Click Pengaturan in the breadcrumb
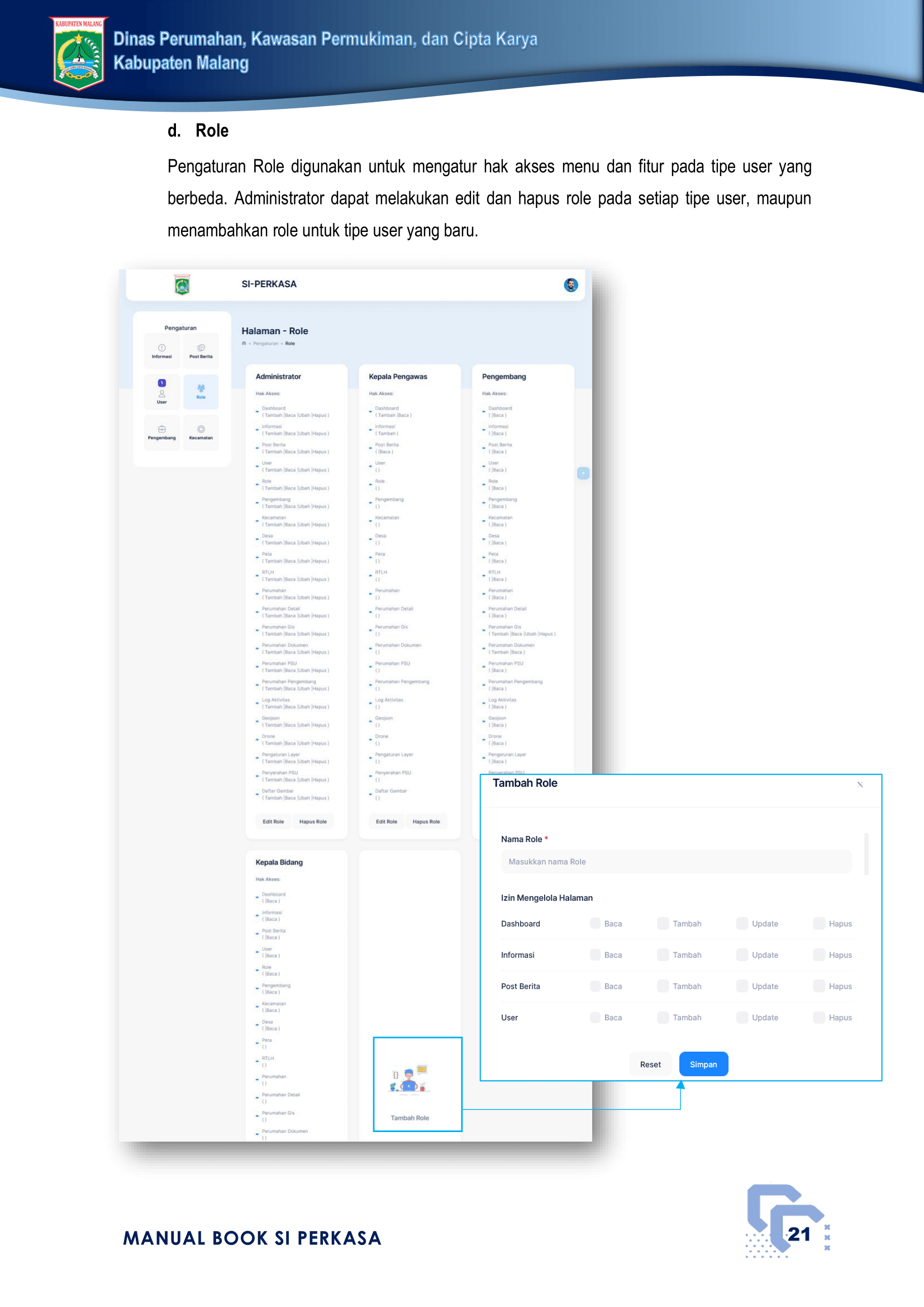The width and height of the screenshot is (924, 1307). coord(266,344)
